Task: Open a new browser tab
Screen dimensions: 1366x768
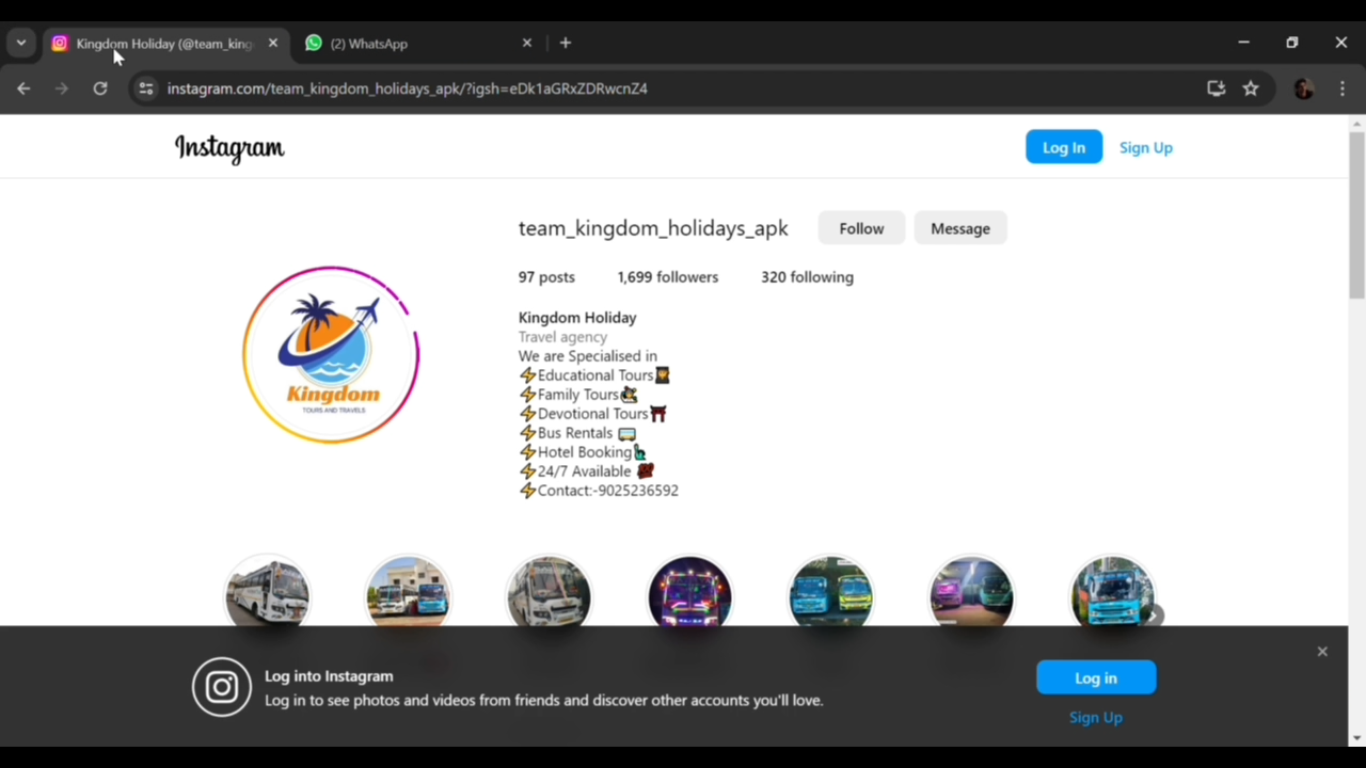Action: point(566,43)
